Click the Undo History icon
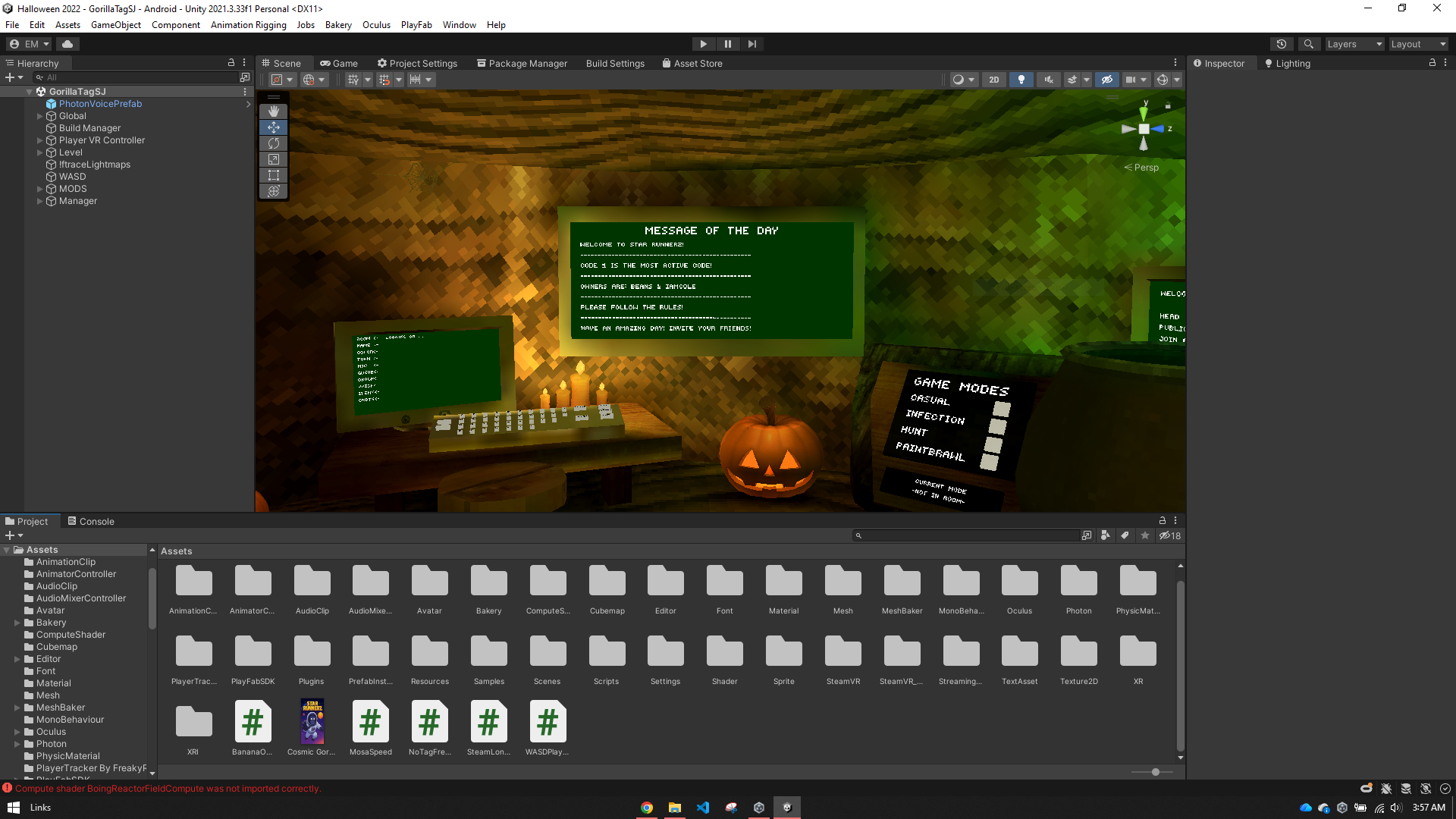The height and width of the screenshot is (819, 1456). (1282, 44)
